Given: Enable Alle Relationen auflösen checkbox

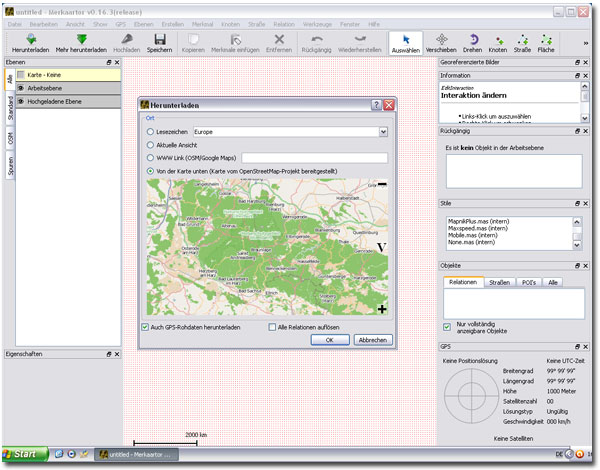Looking at the screenshot, I should [x=271, y=326].
